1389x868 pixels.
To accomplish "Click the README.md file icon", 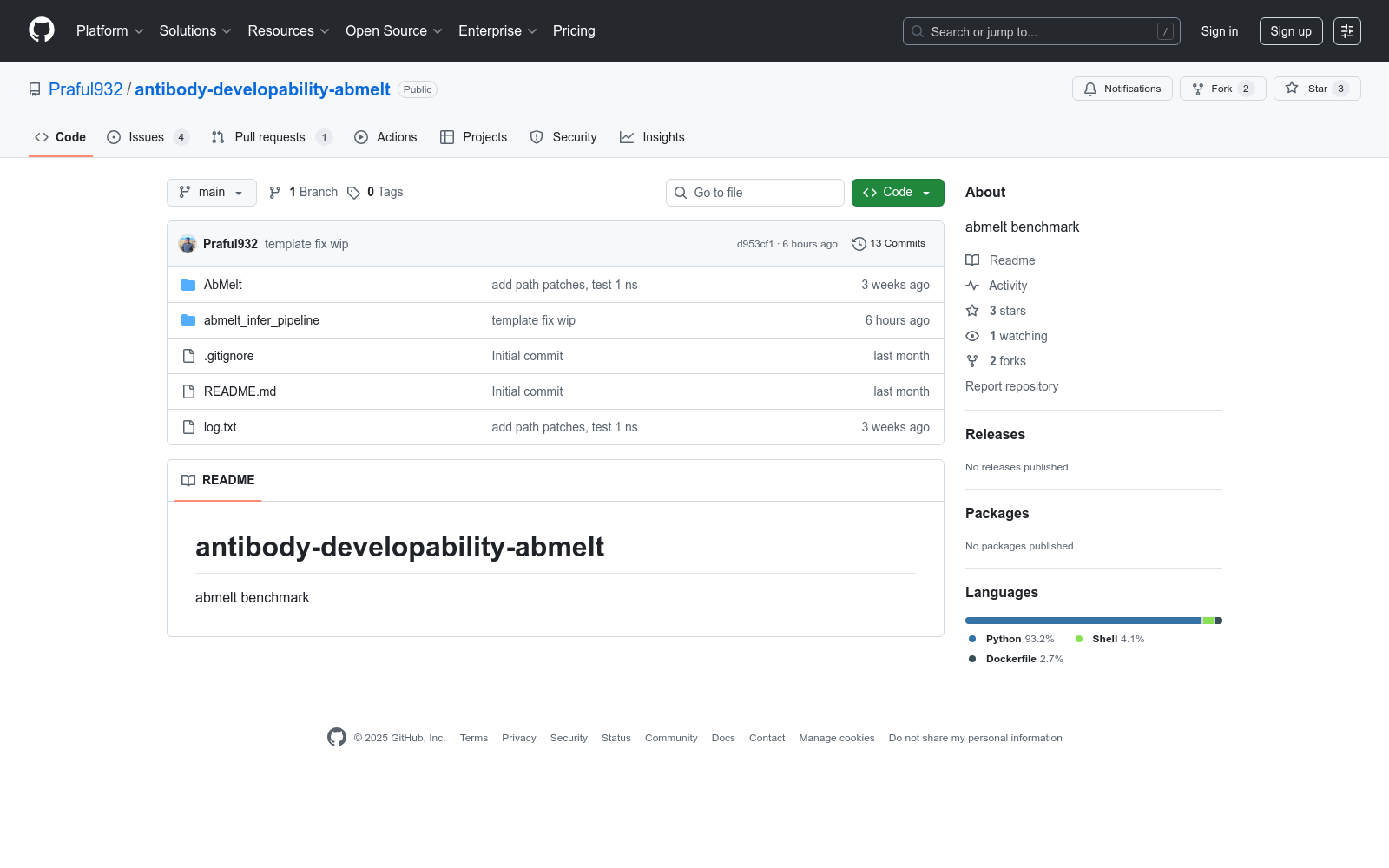I will 188,391.
